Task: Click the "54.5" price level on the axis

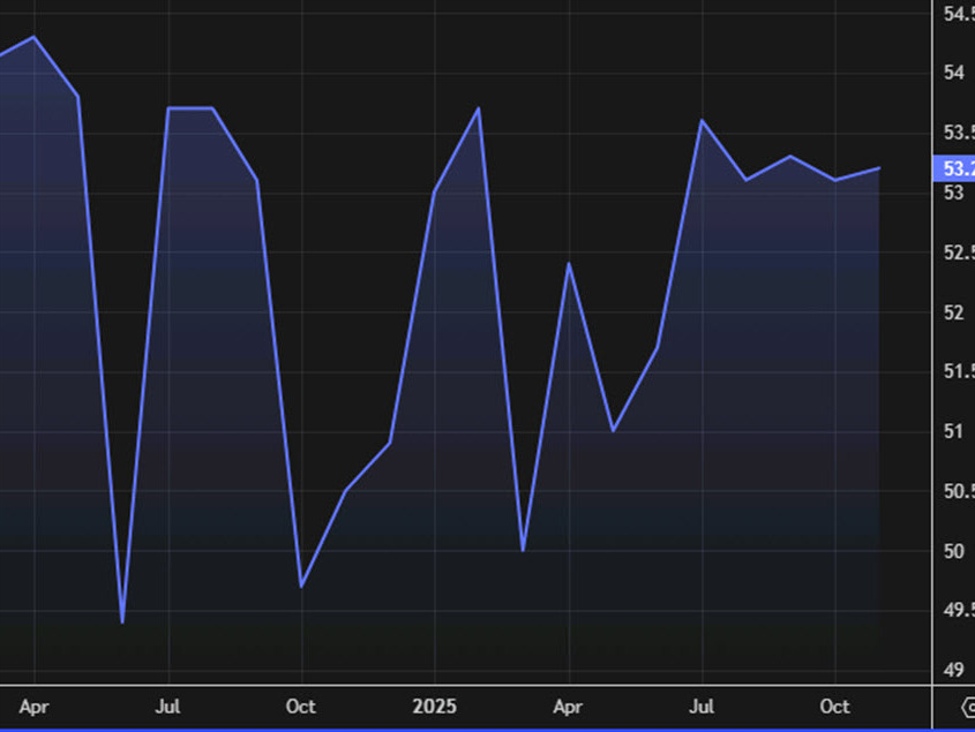Action: (x=955, y=12)
